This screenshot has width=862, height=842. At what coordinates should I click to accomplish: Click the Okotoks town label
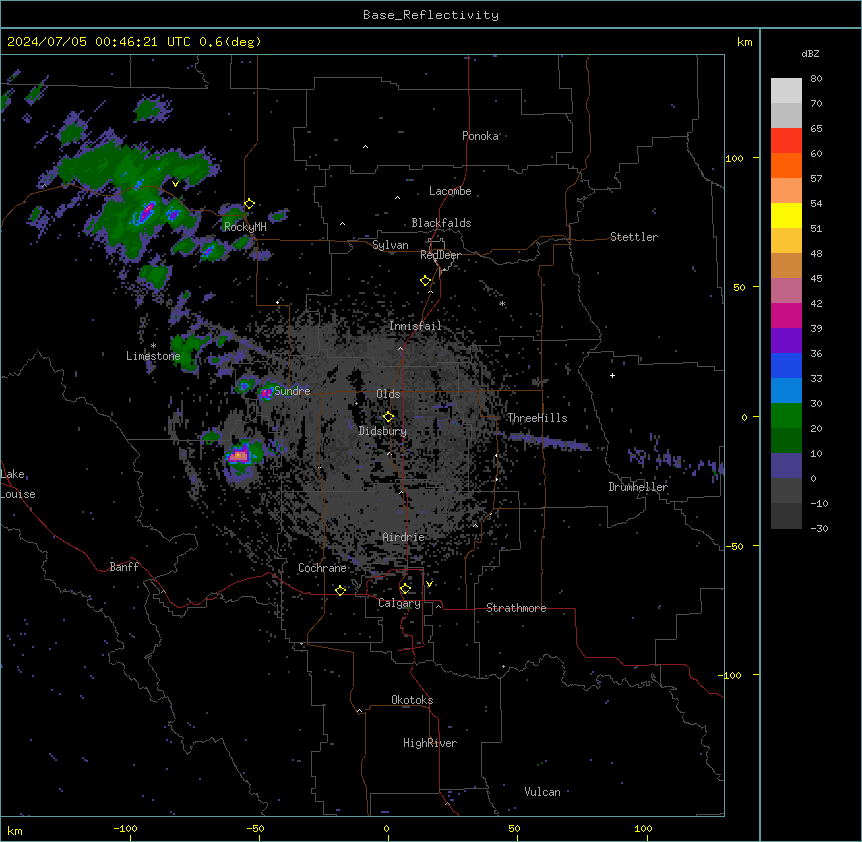(x=412, y=700)
